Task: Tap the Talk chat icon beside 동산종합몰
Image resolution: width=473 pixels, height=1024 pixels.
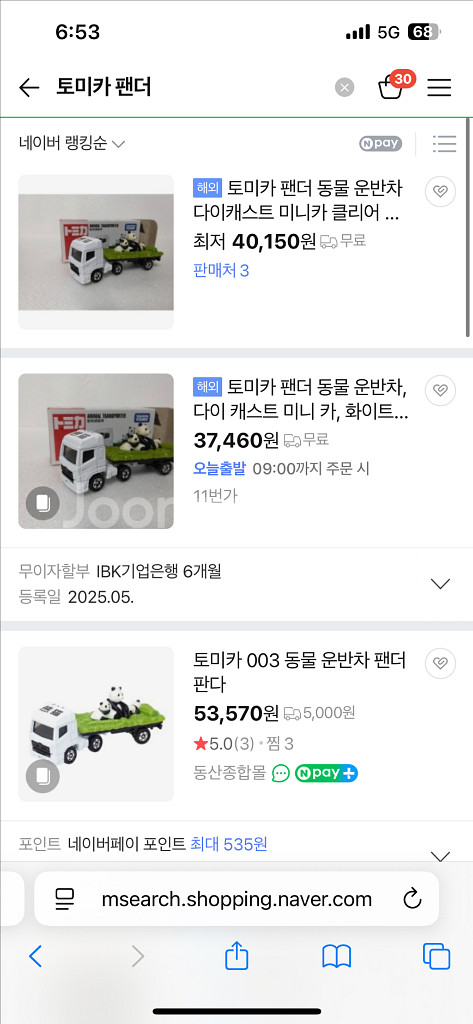Action: coord(281,773)
